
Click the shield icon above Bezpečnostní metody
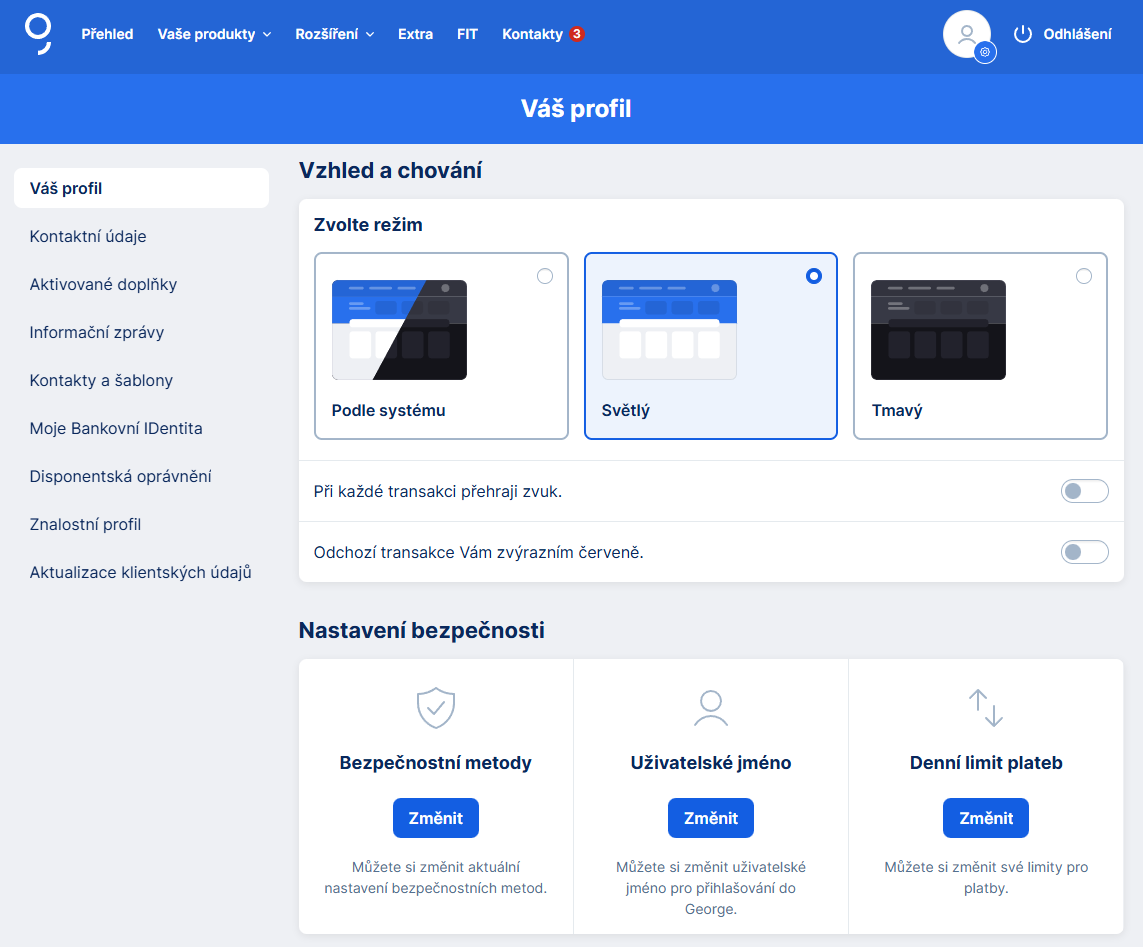[x=435, y=707]
